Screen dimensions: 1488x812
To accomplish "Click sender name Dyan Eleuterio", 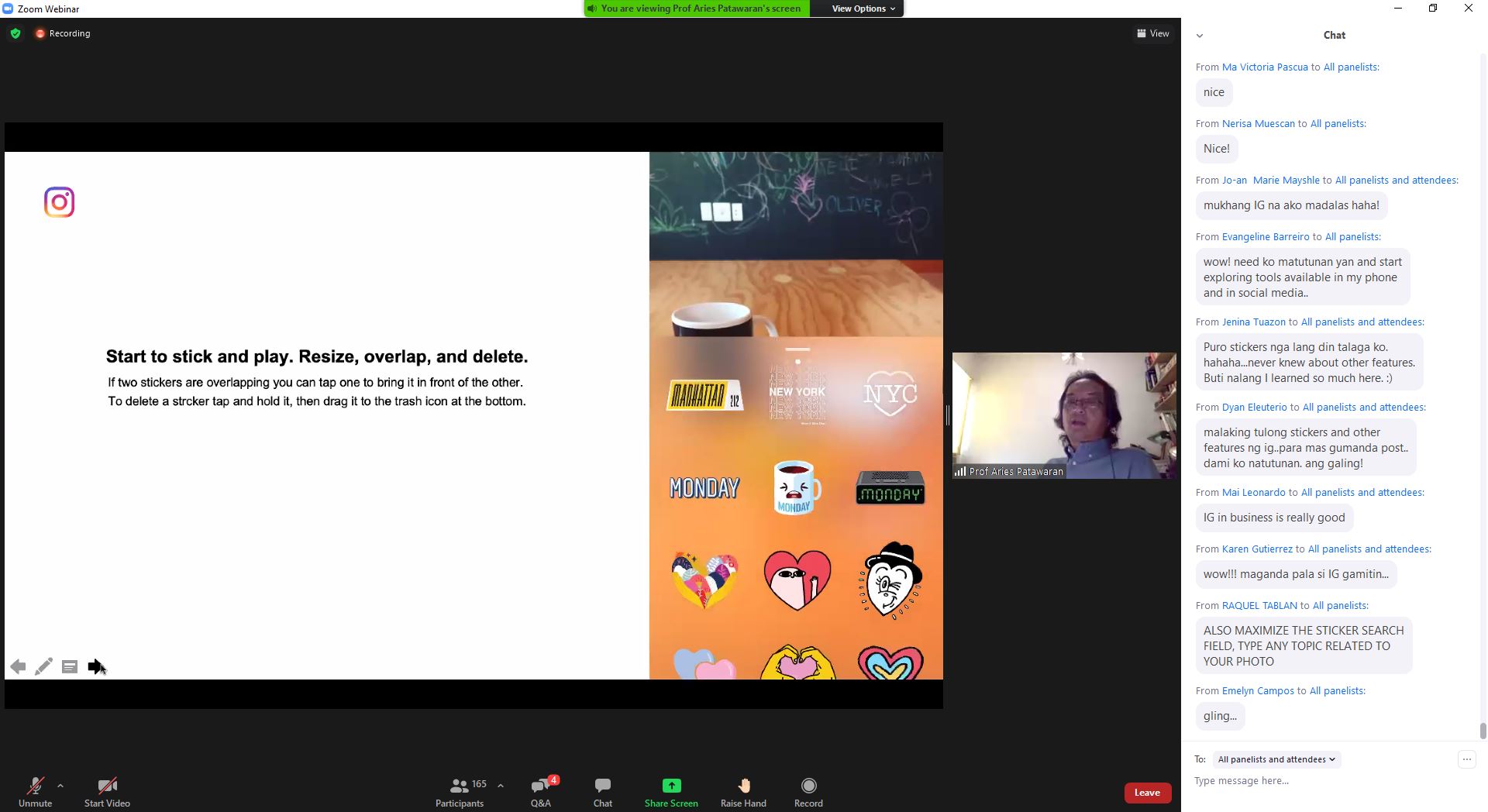I will click(1254, 408).
